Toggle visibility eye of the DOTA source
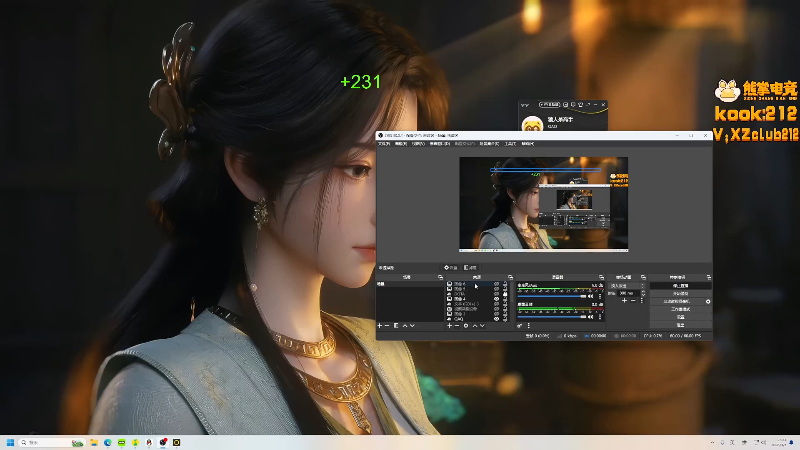This screenshot has width=800, height=450. pyautogui.click(x=496, y=294)
